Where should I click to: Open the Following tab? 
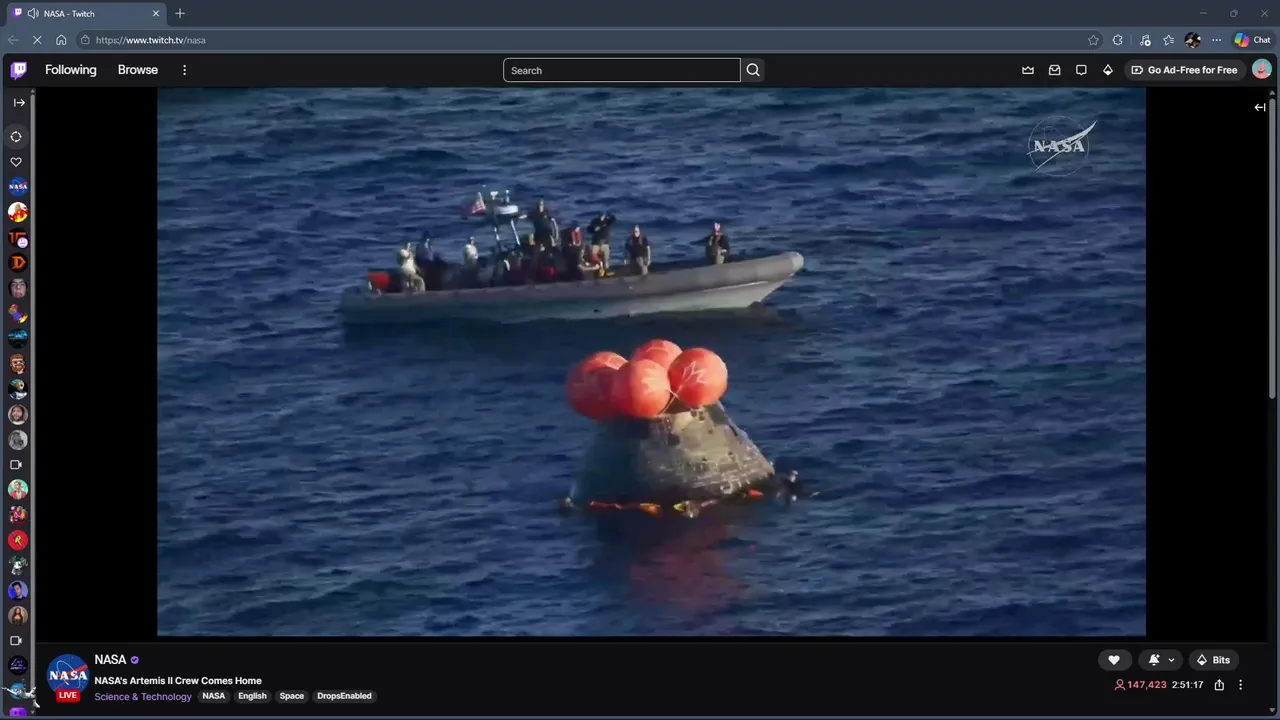coord(71,70)
